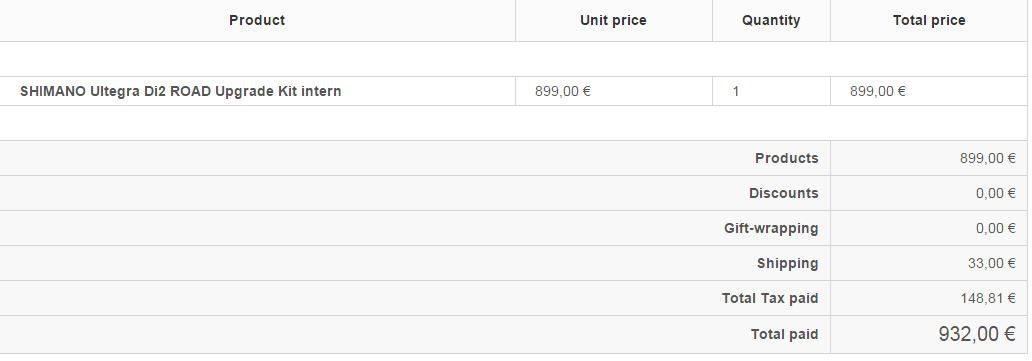The width and height of the screenshot is (1032, 361).
Task: Click the Products total 899,00 € value
Action: coord(987,158)
